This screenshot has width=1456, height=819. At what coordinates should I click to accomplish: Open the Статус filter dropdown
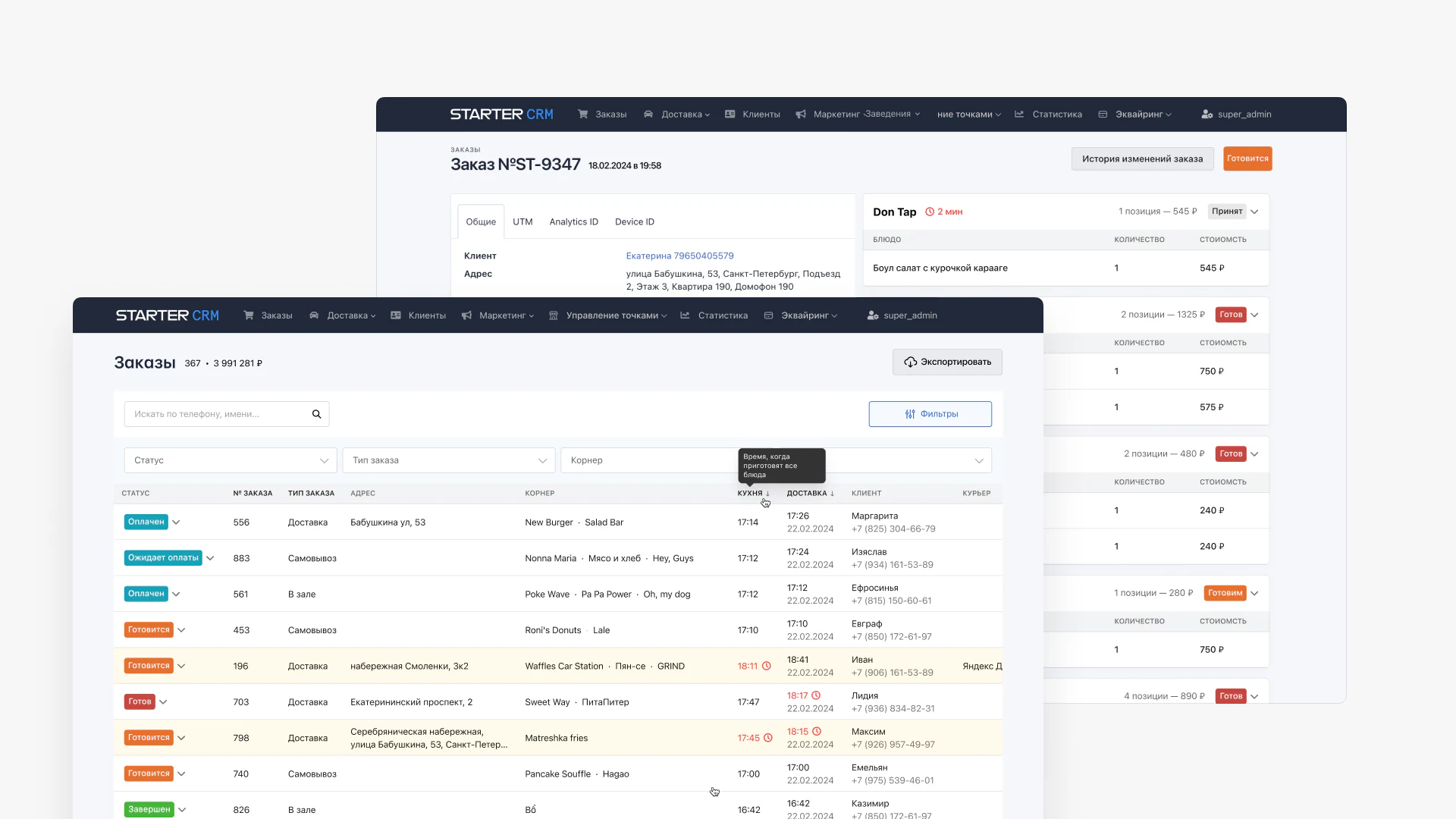(x=231, y=460)
